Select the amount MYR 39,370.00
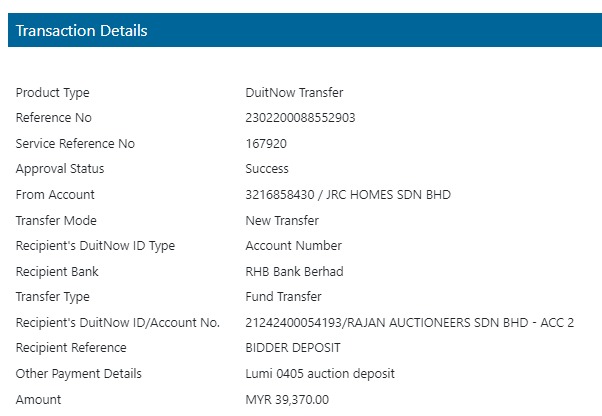 tap(287, 400)
